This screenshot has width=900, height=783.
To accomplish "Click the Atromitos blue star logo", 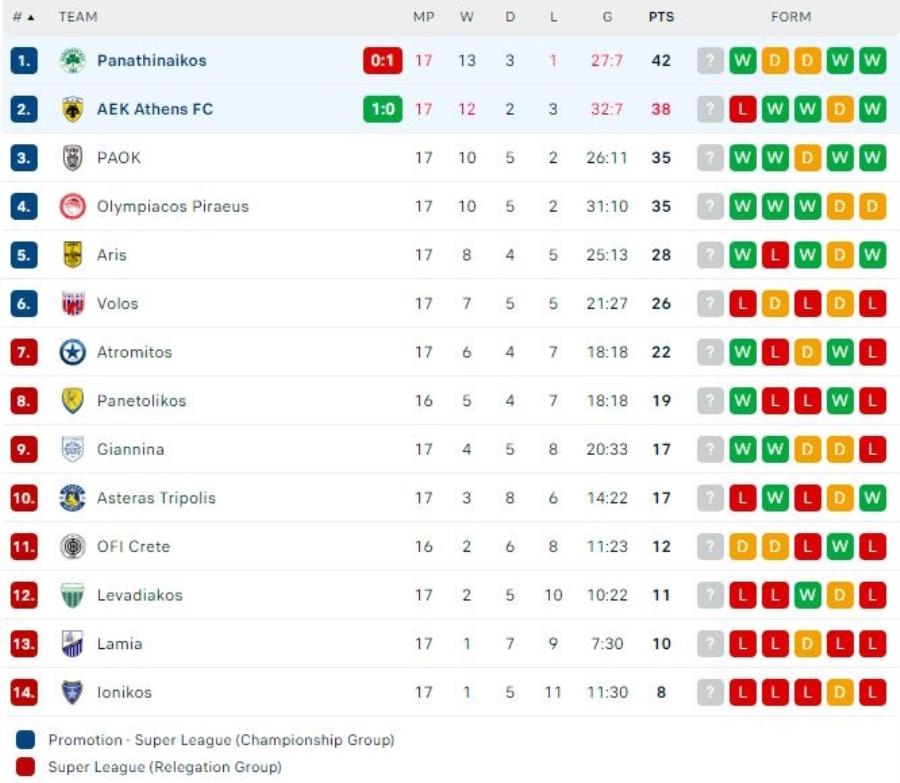I will click(x=72, y=352).
